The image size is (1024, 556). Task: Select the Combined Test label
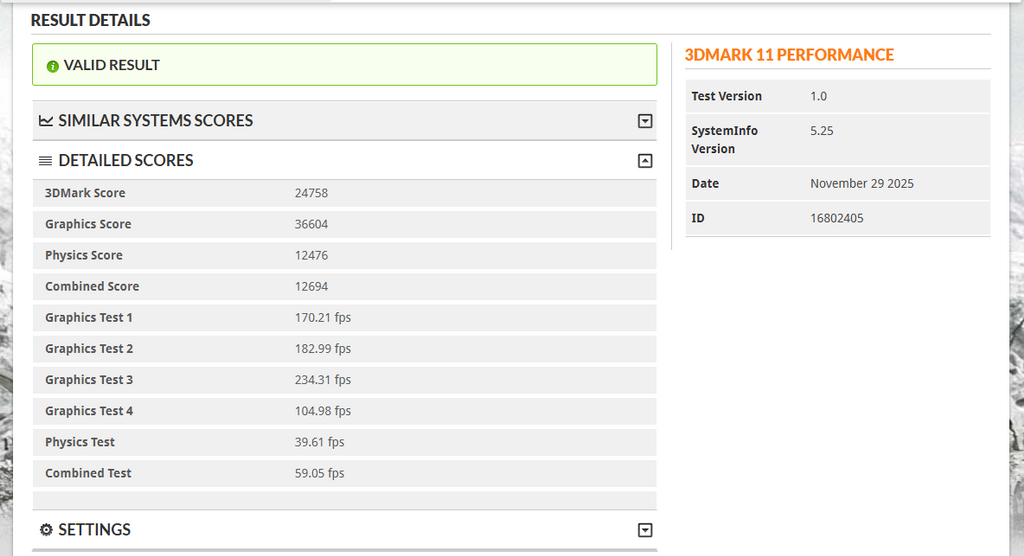point(88,473)
